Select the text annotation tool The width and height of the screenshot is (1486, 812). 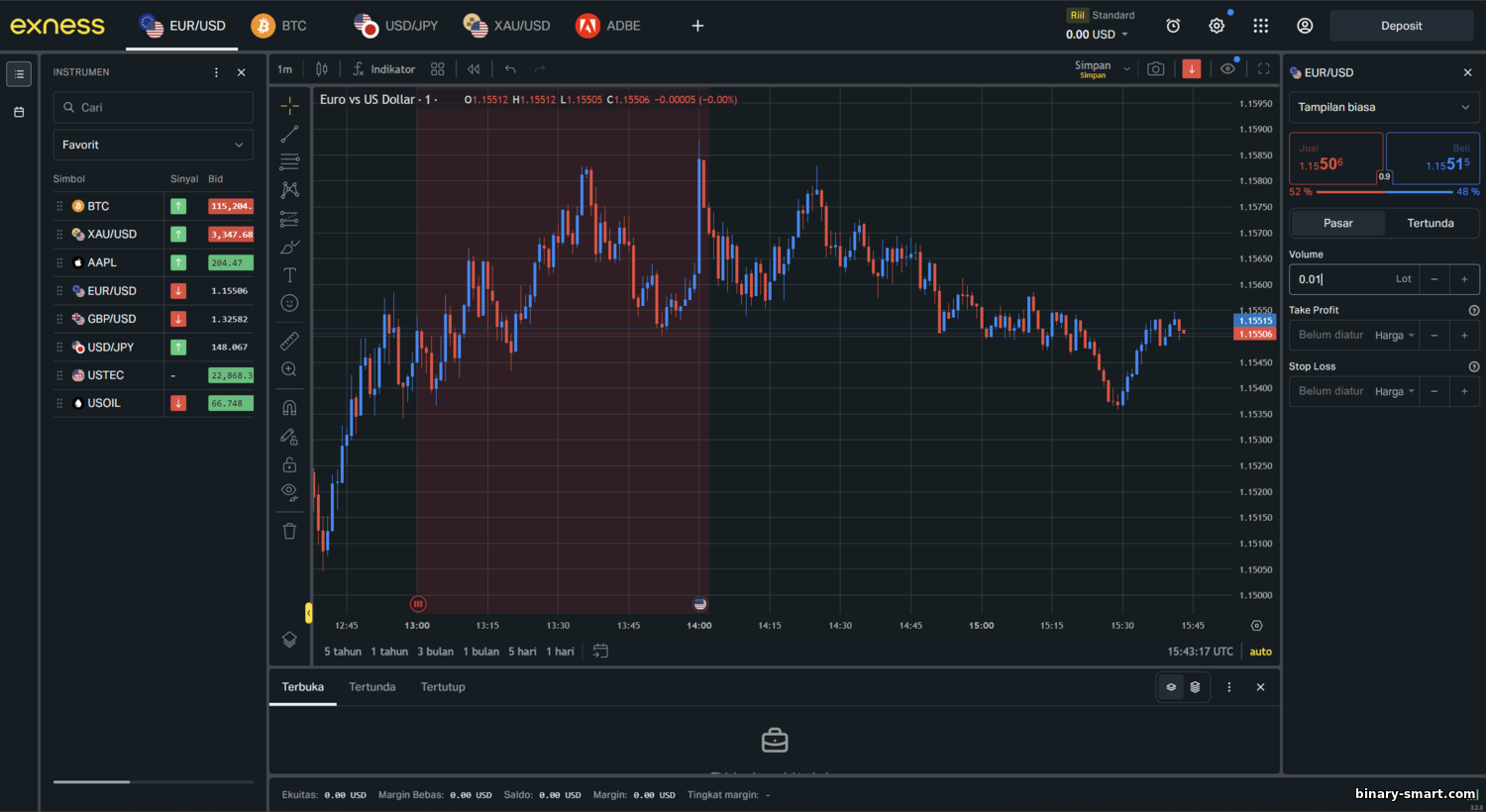[289, 275]
